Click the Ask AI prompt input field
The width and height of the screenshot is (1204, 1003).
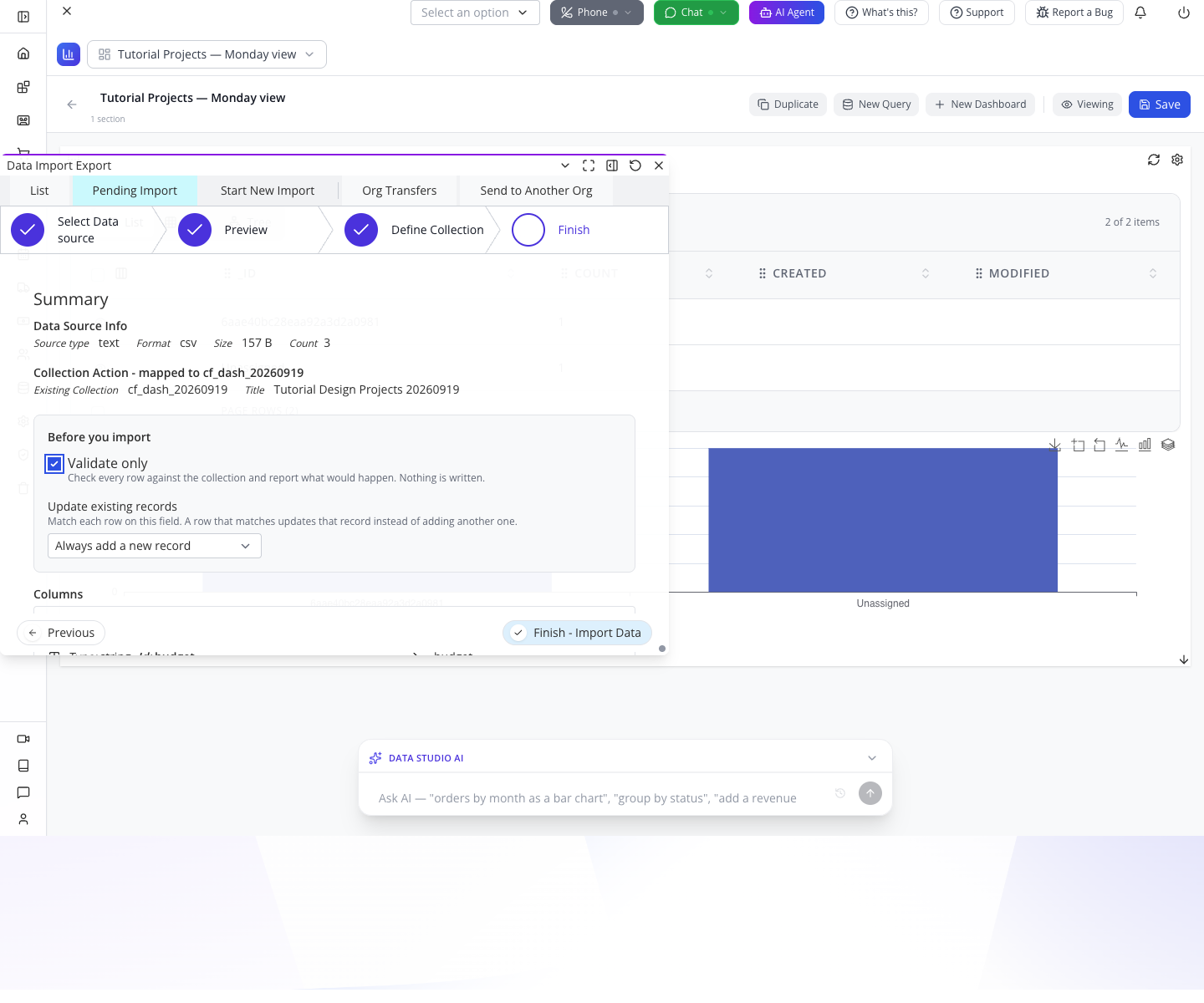588,798
